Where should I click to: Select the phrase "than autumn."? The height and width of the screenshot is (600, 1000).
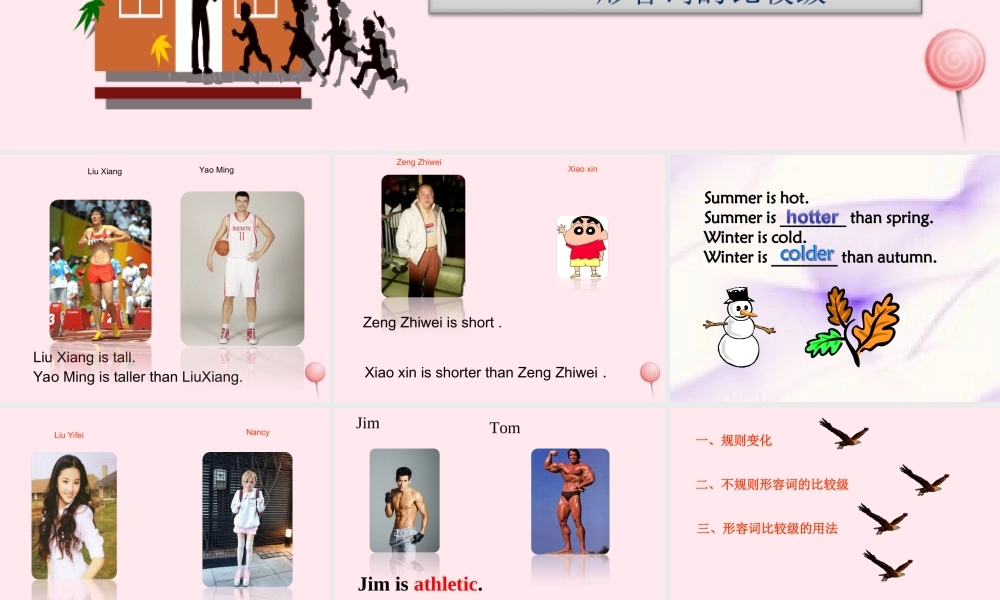pos(889,258)
